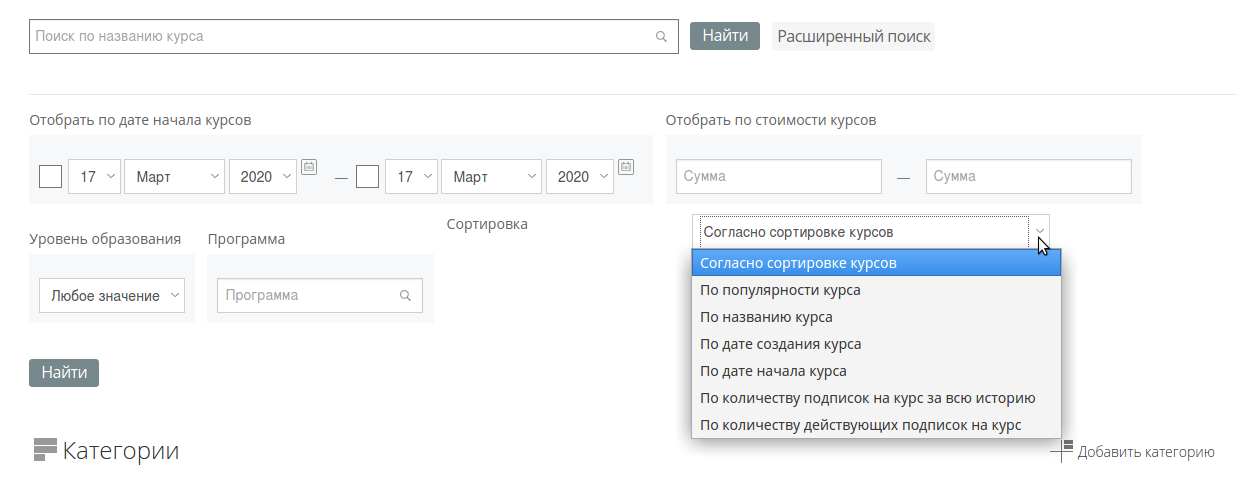
Task: Choose По названию курса from list
Action: click(766, 317)
